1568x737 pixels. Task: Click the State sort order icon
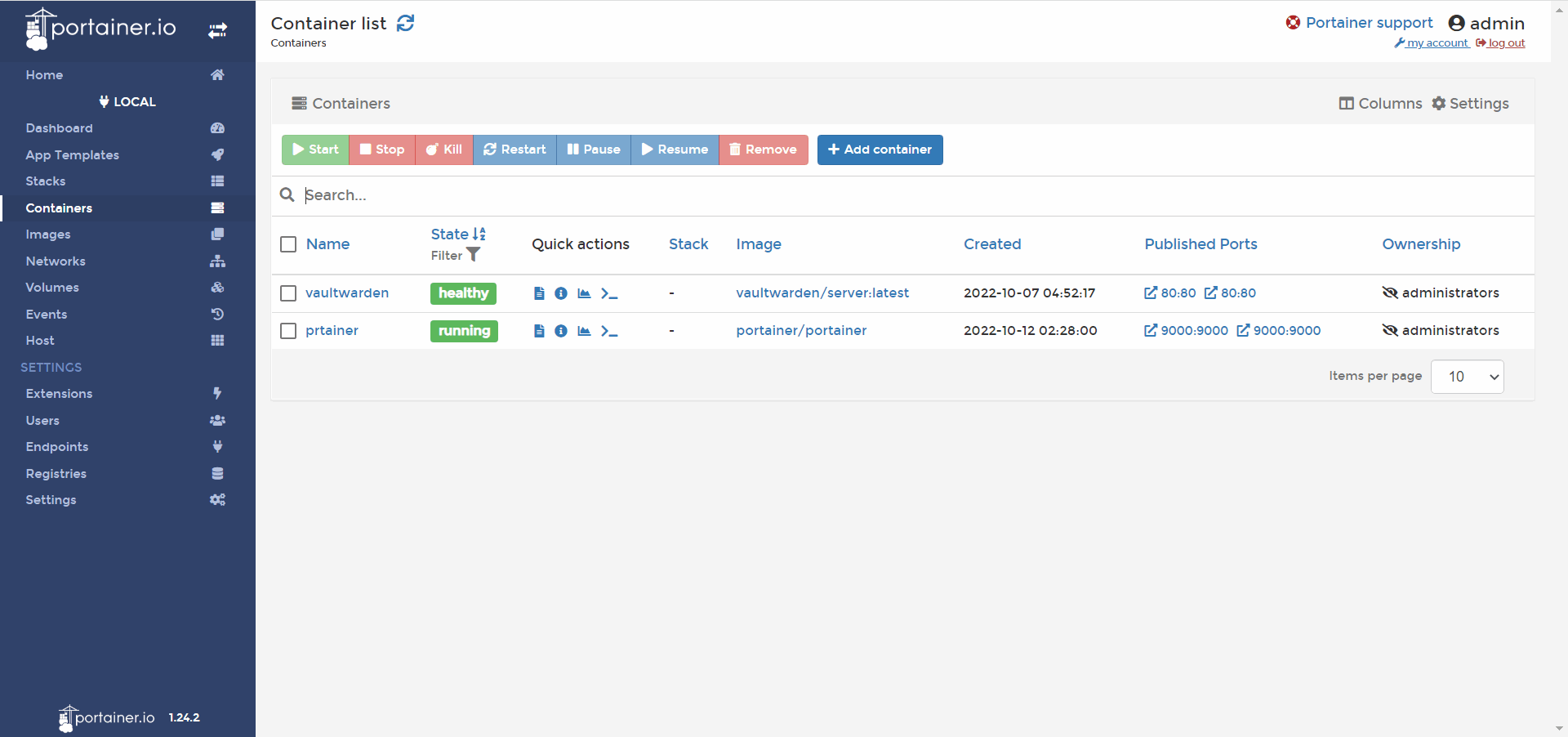click(479, 234)
